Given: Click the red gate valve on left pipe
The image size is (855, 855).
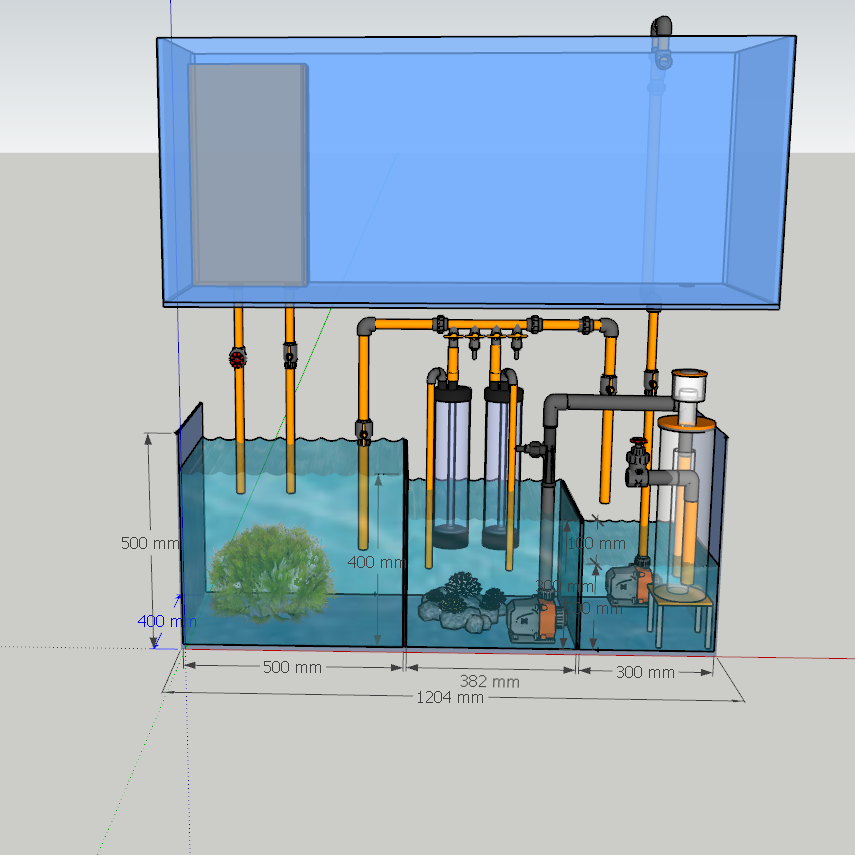Looking at the screenshot, I should click(237, 357).
